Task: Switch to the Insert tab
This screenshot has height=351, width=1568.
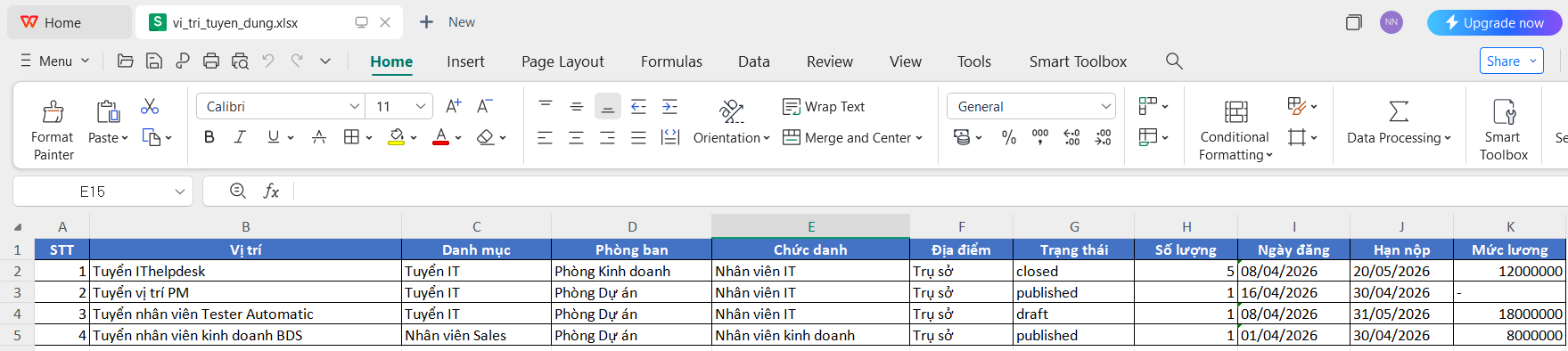Action: click(x=465, y=61)
